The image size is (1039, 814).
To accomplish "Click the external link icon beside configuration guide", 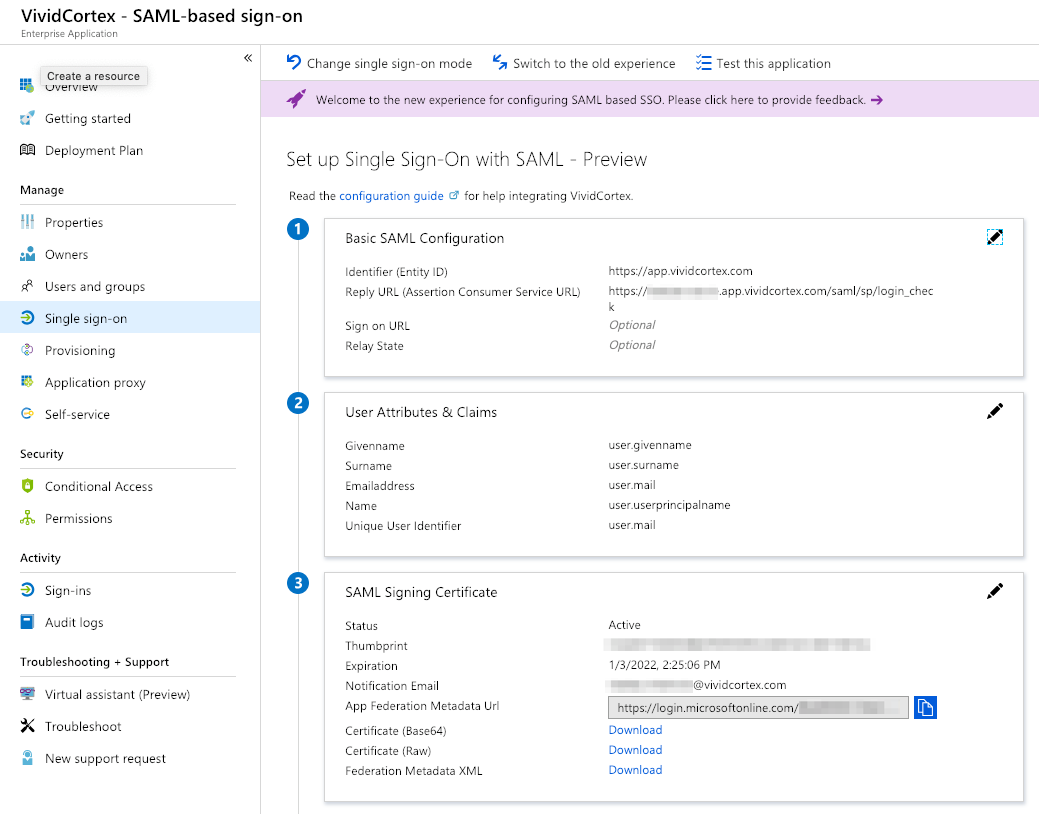I will (x=454, y=196).
